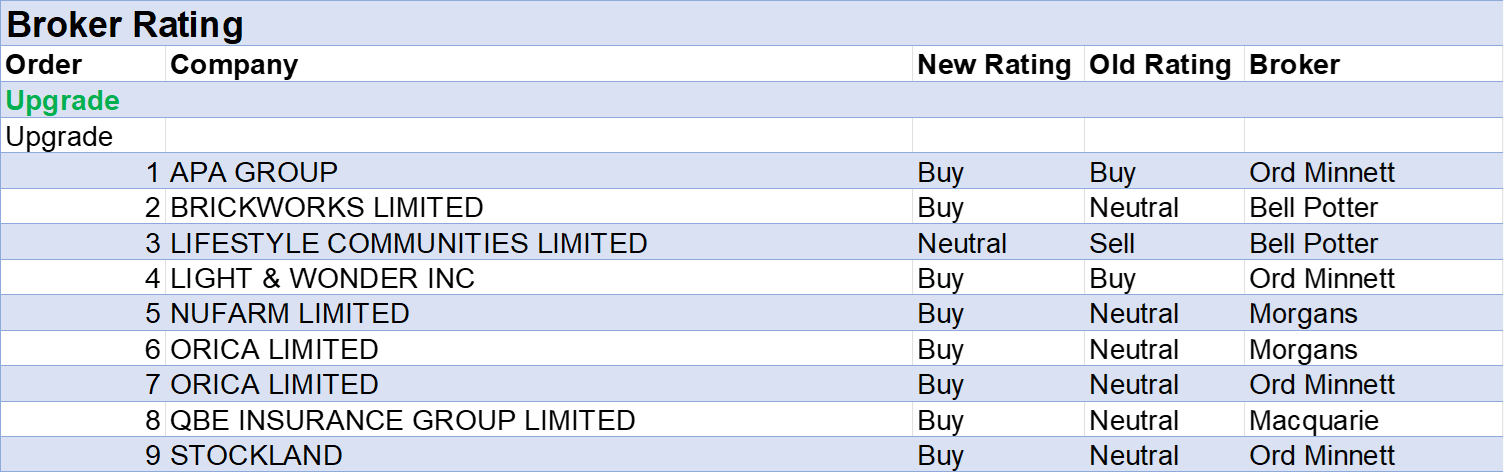
Task: Click the ORICA LIMITED cell
Action: point(274,384)
